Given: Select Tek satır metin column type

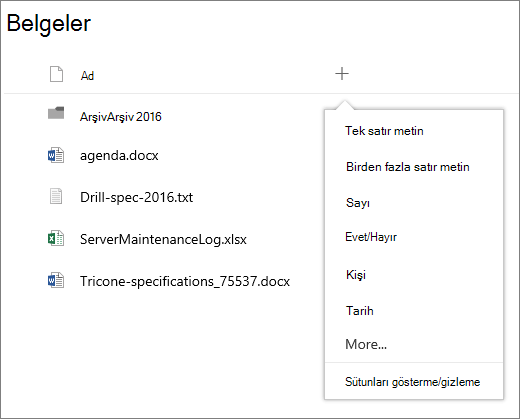Looking at the screenshot, I should point(384,131).
